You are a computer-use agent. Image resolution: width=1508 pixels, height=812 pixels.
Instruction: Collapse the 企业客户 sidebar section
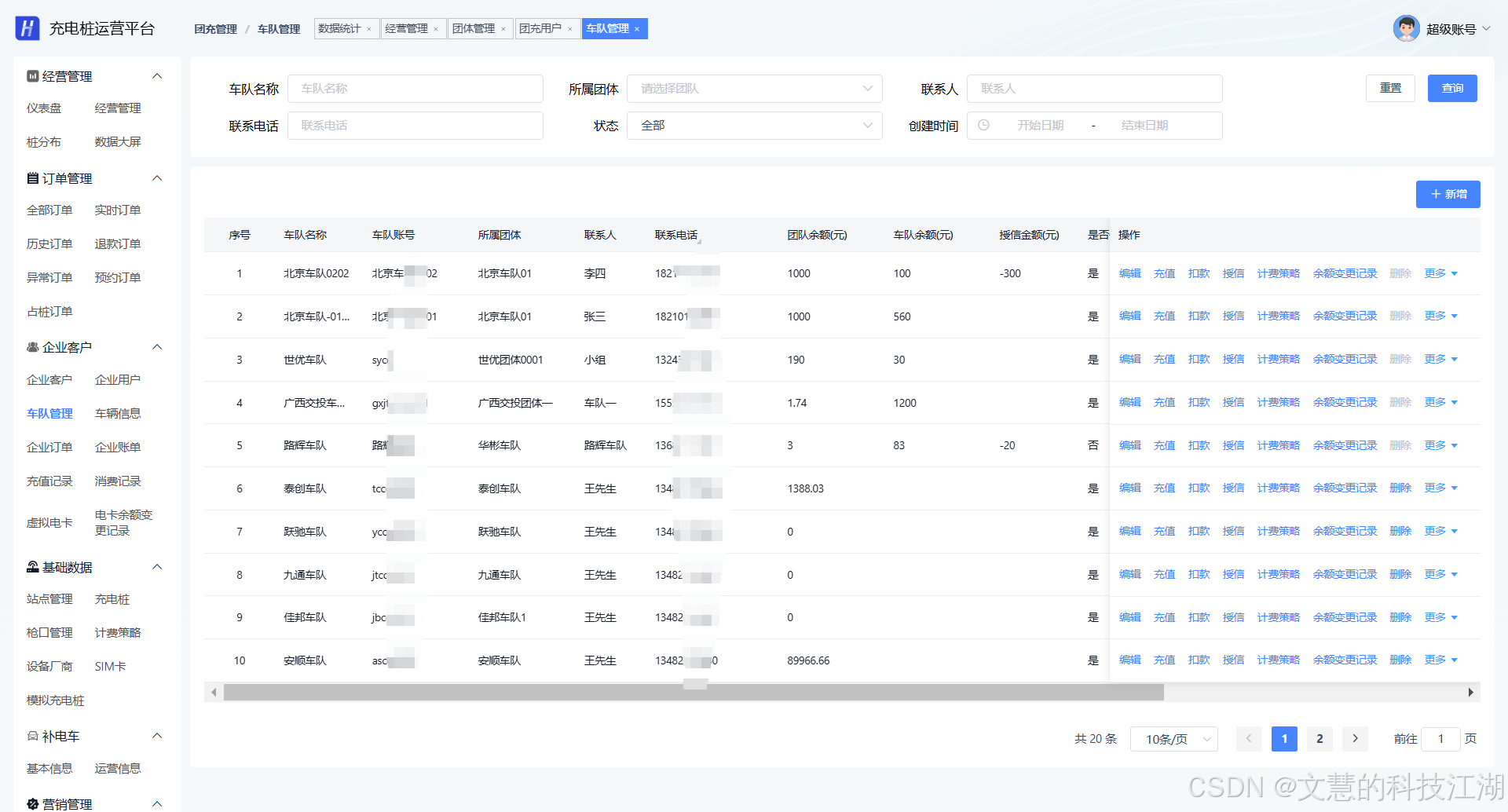pyautogui.click(x=157, y=347)
